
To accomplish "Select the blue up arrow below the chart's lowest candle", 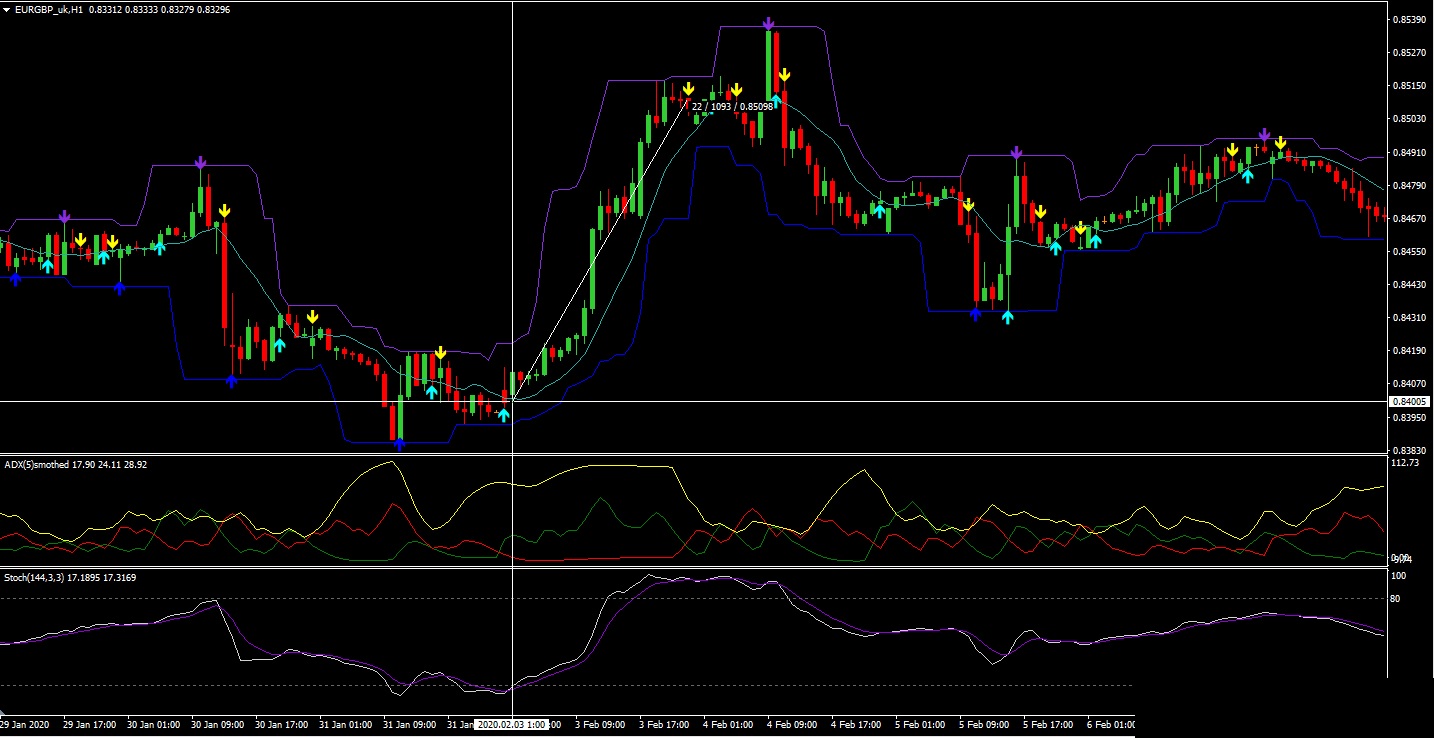I will pyautogui.click(x=399, y=445).
